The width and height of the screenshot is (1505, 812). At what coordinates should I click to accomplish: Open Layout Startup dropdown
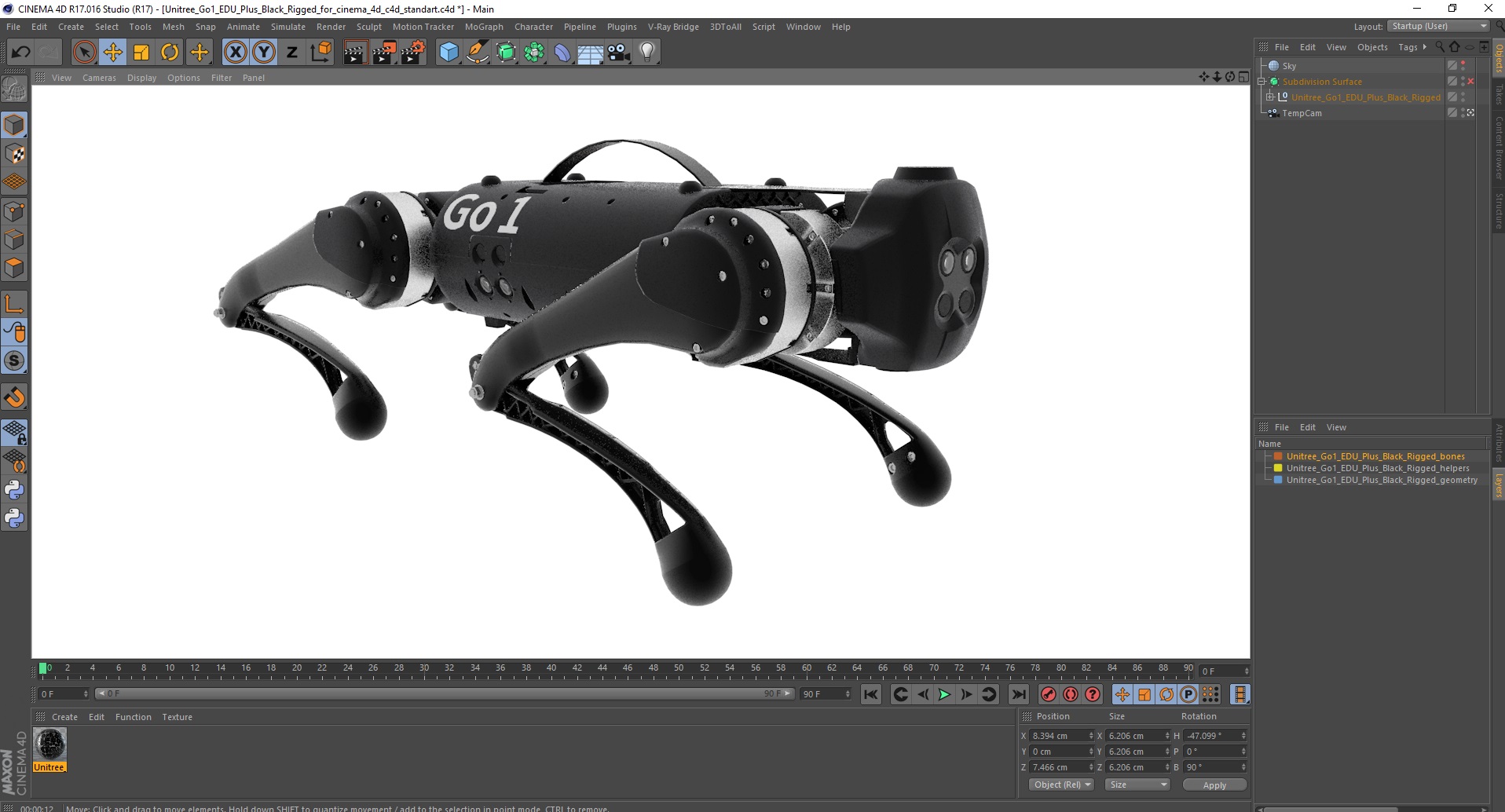(1438, 26)
